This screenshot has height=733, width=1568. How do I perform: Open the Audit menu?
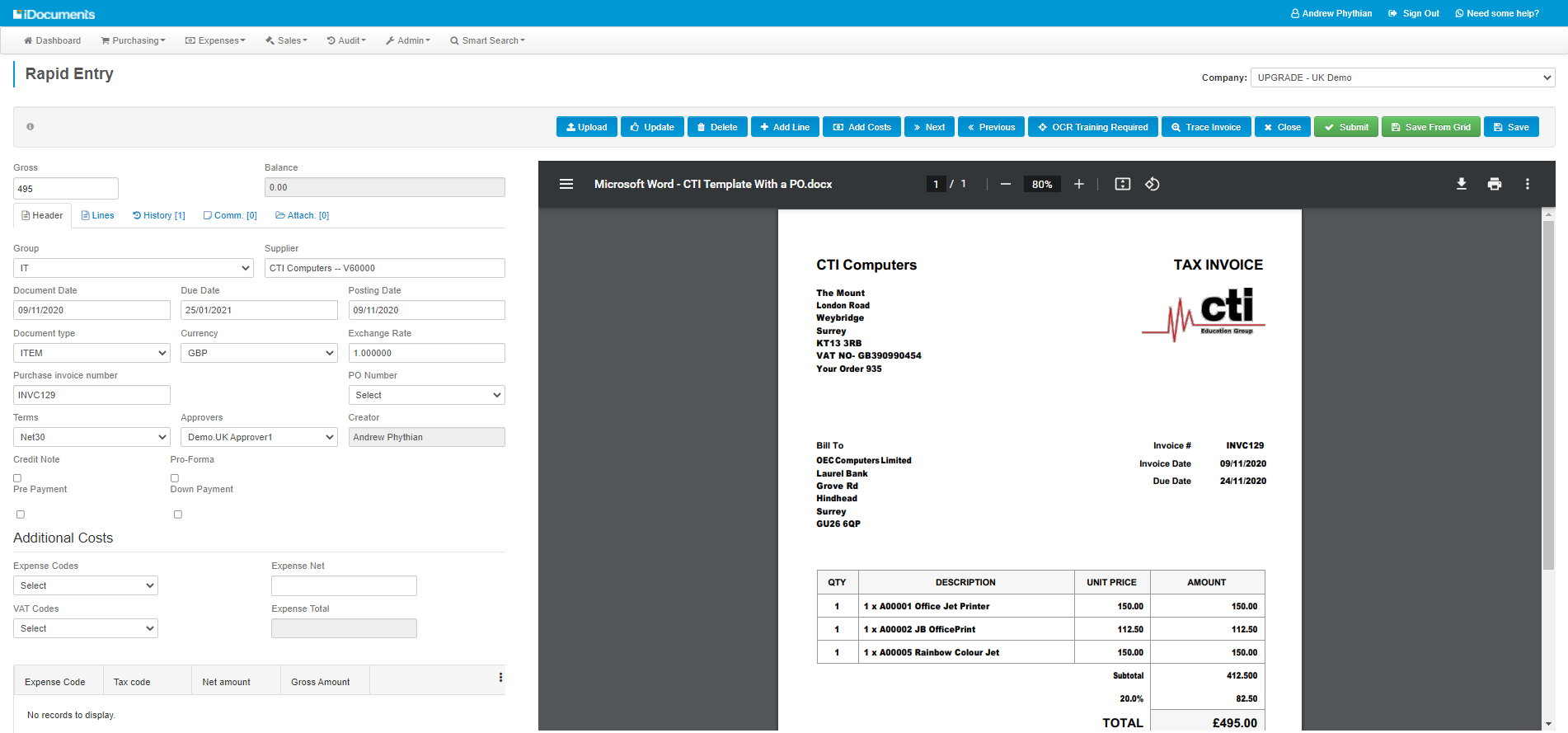coord(346,40)
